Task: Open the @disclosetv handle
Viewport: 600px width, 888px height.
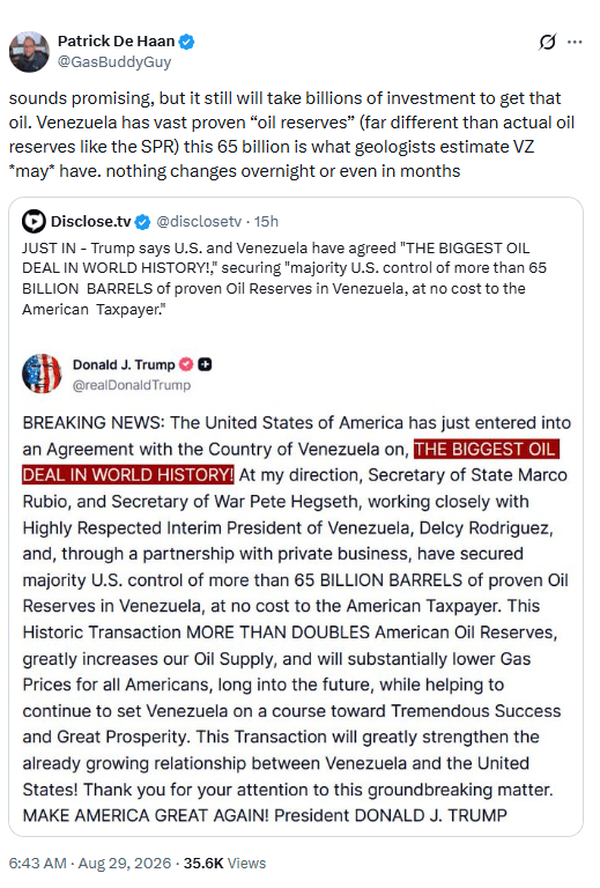Action: (x=199, y=221)
